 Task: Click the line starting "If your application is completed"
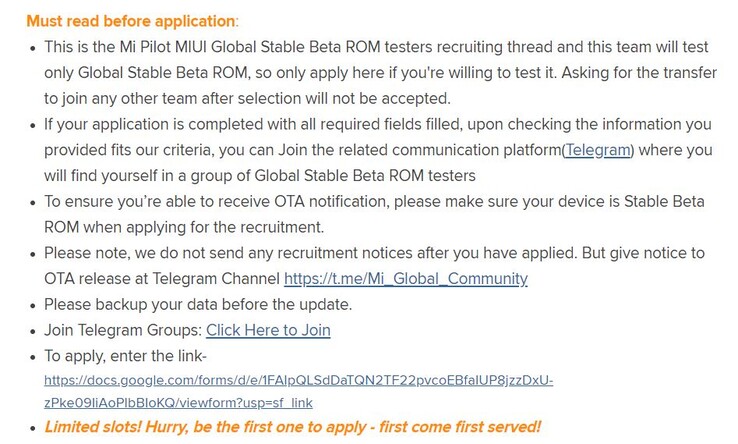point(377,124)
